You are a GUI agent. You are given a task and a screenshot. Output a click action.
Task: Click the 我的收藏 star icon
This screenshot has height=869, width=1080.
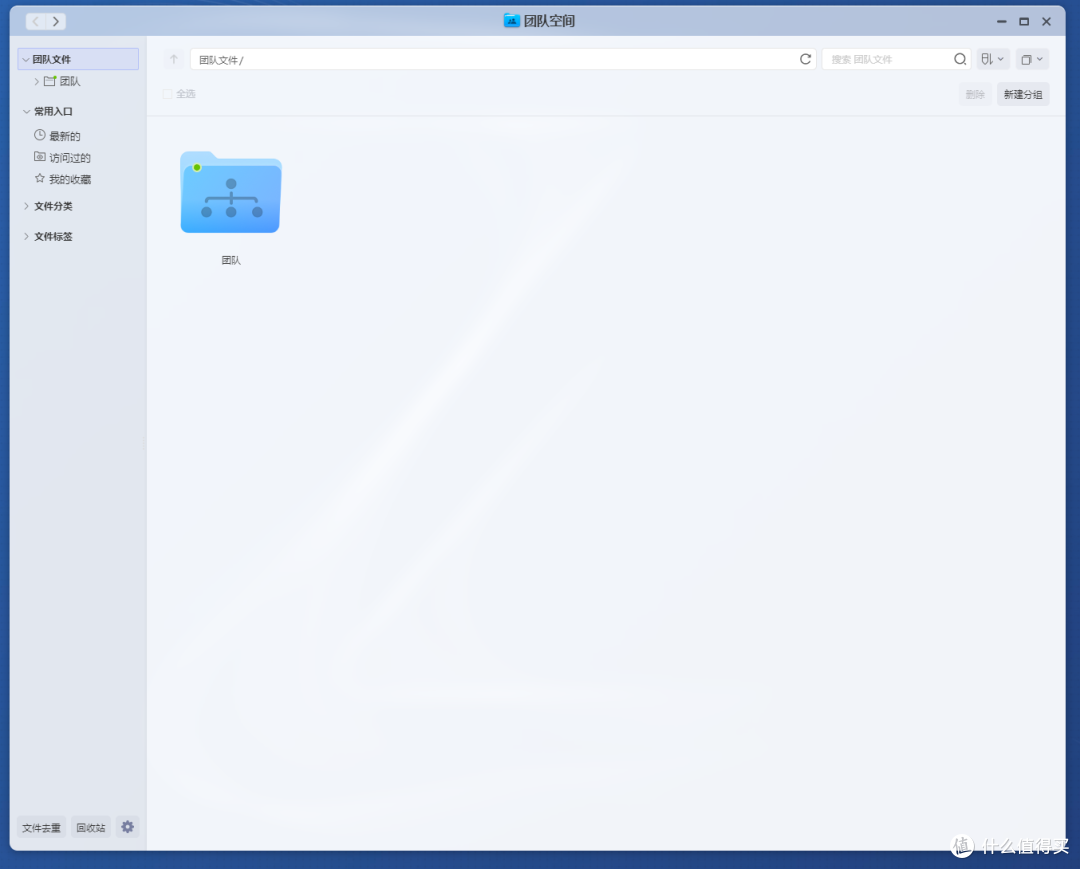point(40,178)
